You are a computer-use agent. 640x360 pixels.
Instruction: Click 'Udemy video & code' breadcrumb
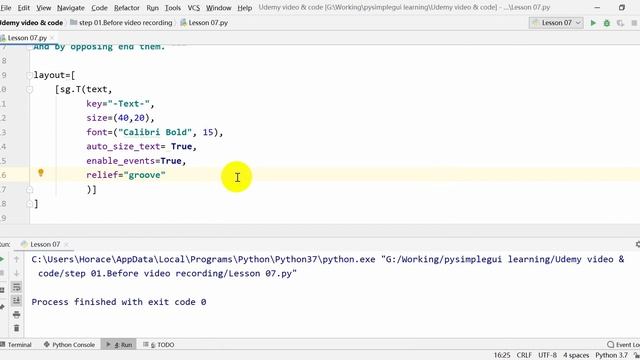(31, 23)
